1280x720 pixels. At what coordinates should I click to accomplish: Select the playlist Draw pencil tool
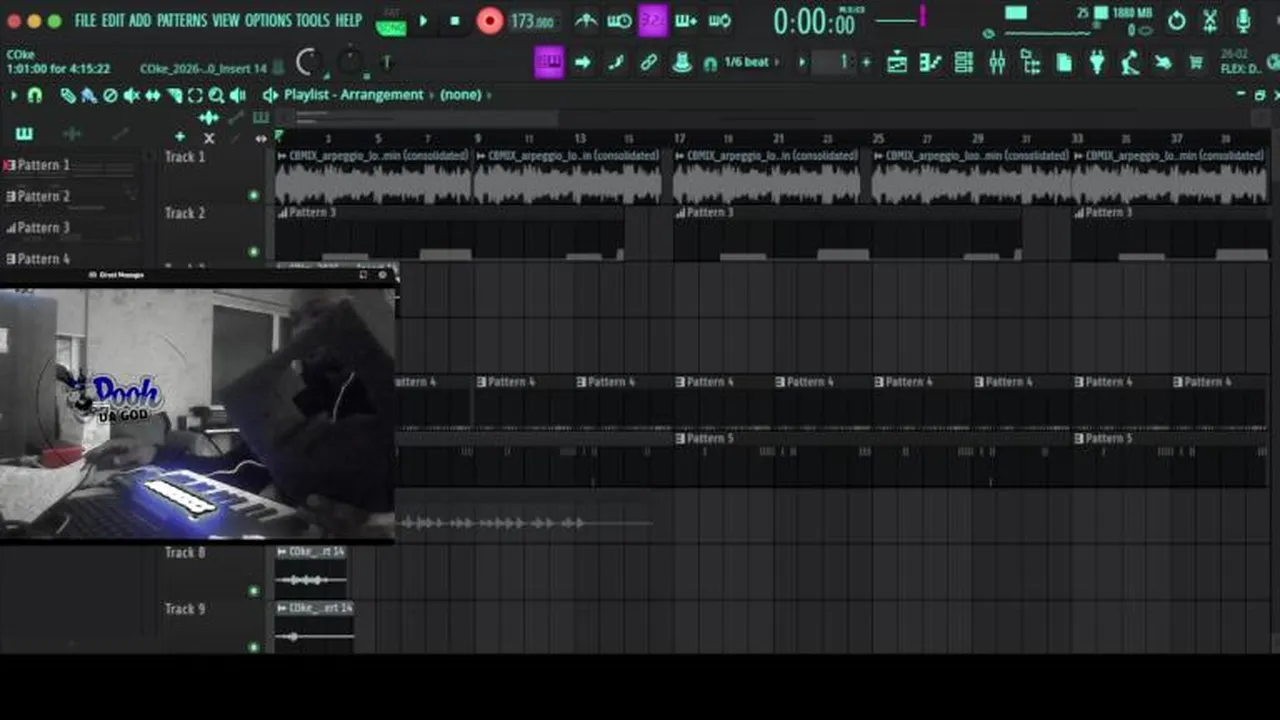tap(68, 95)
